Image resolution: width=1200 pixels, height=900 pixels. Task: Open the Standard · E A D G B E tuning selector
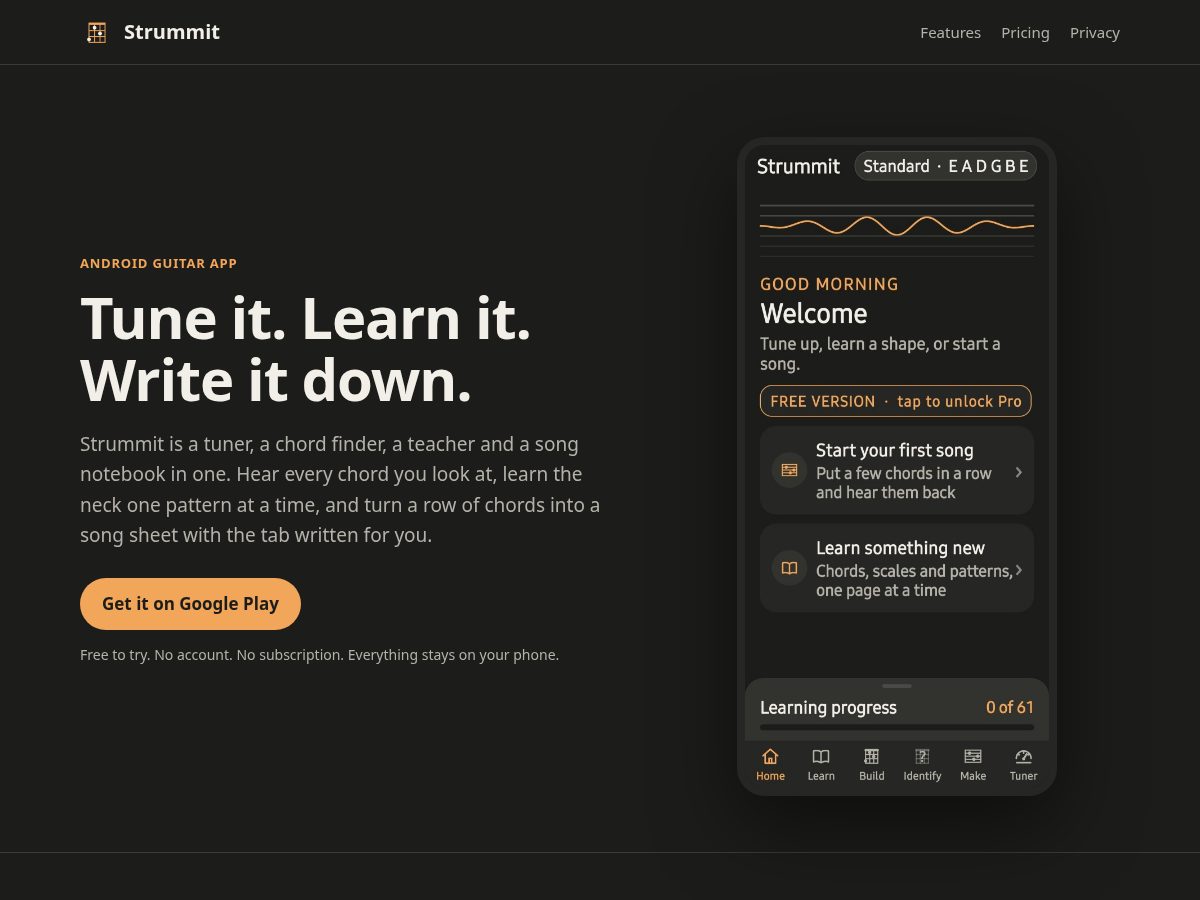[x=945, y=166]
